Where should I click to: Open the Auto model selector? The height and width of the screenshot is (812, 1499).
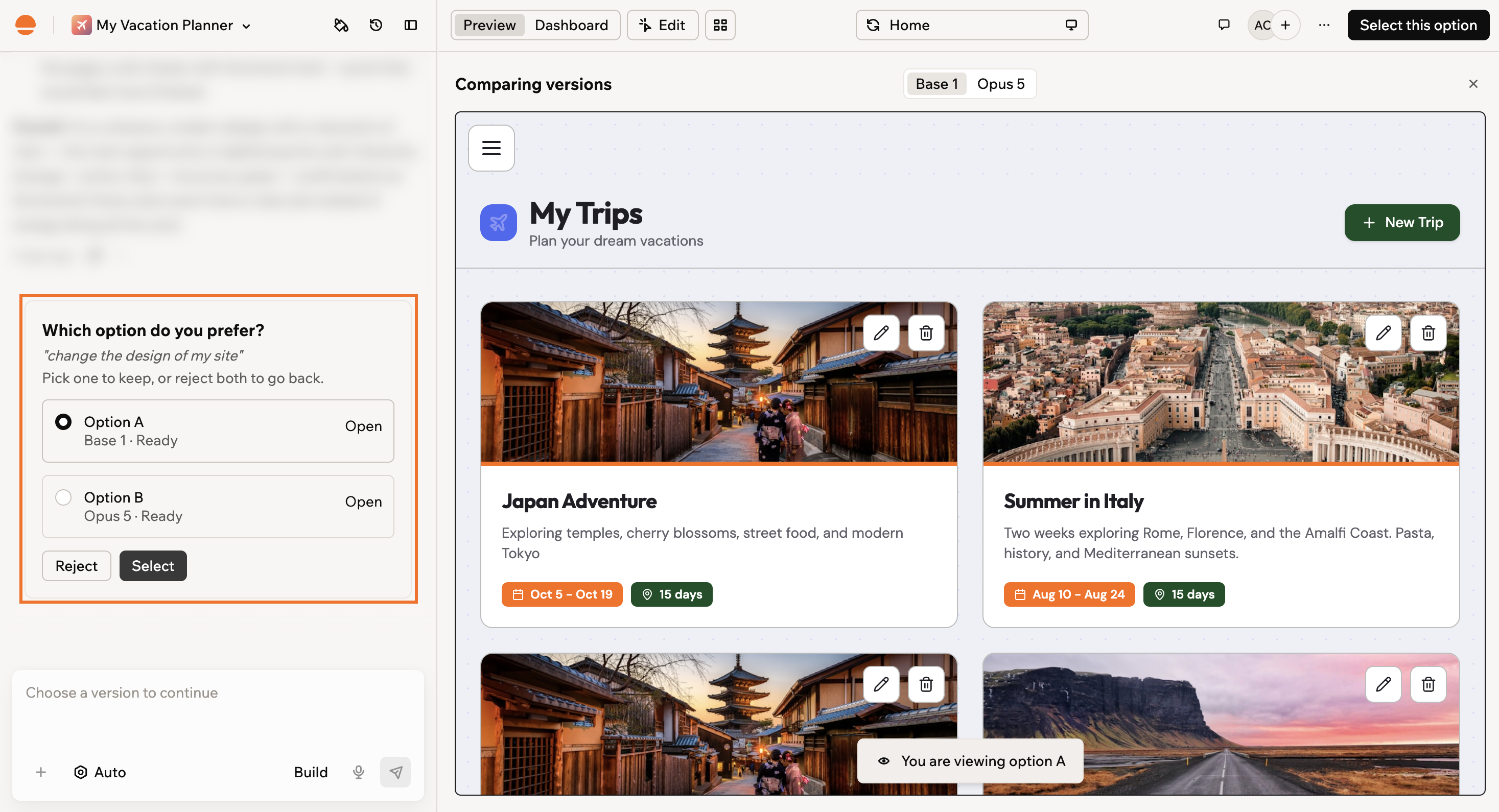100,772
